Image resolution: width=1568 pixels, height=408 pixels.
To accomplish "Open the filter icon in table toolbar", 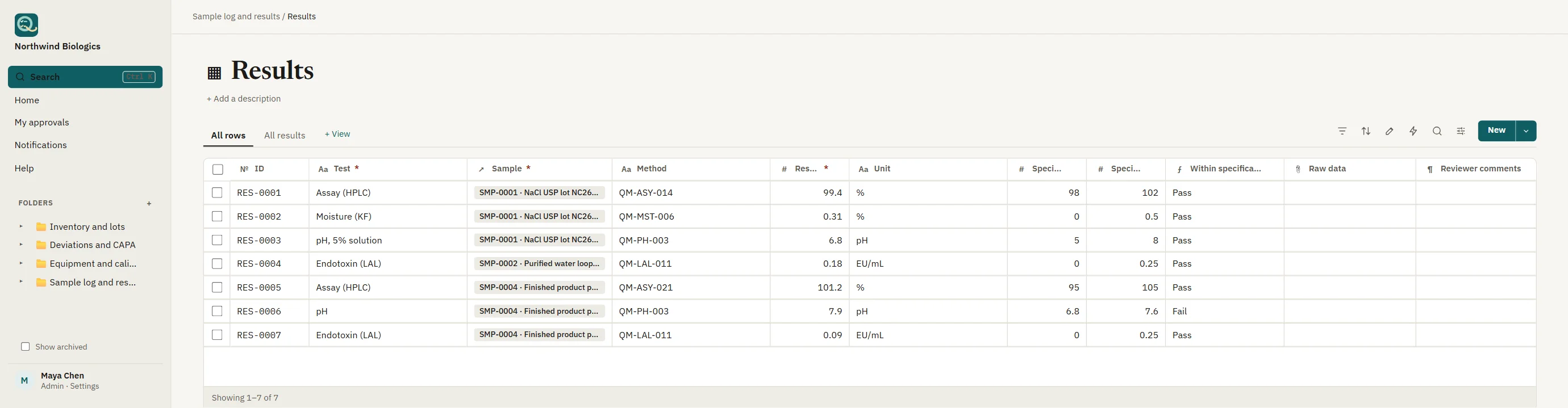I will (x=1341, y=131).
